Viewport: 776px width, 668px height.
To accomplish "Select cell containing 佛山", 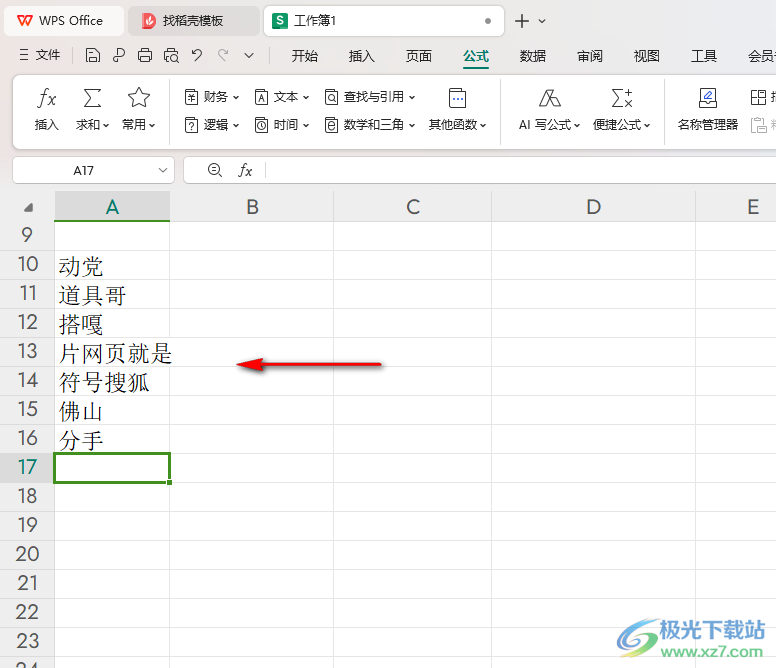I will [112, 410].
